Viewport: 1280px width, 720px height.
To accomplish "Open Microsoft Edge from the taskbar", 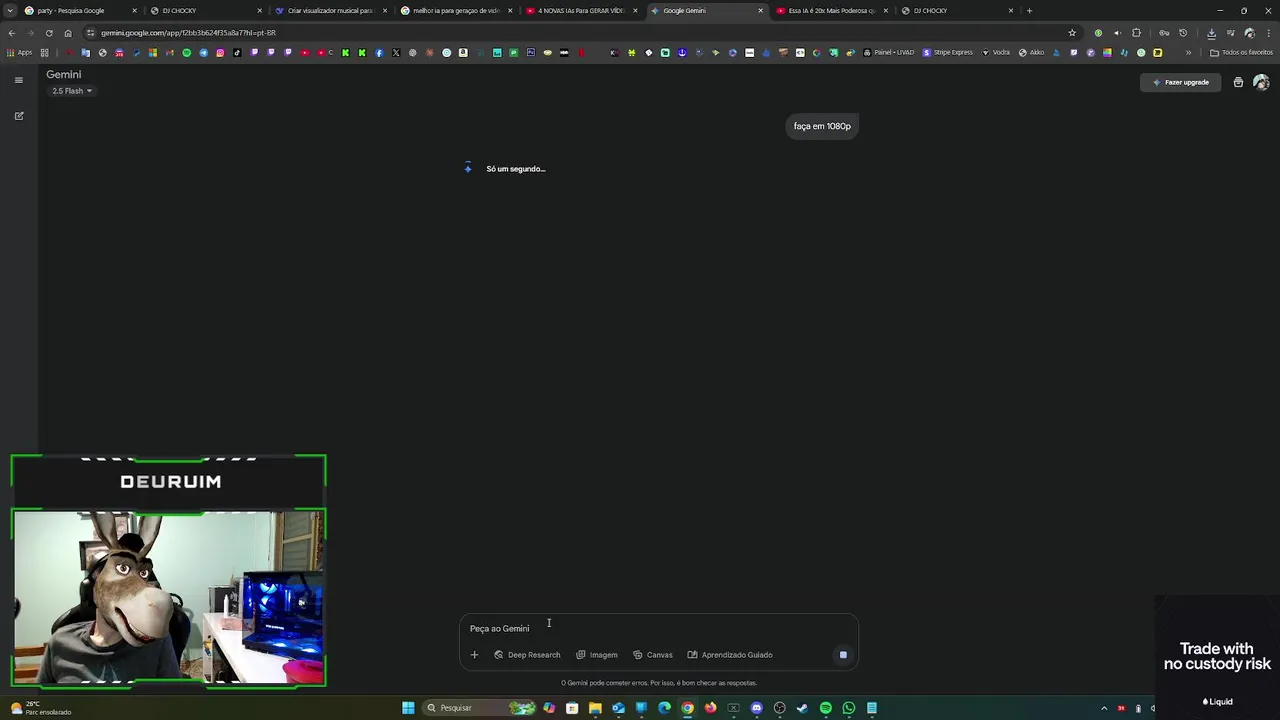I will [664, 708].
